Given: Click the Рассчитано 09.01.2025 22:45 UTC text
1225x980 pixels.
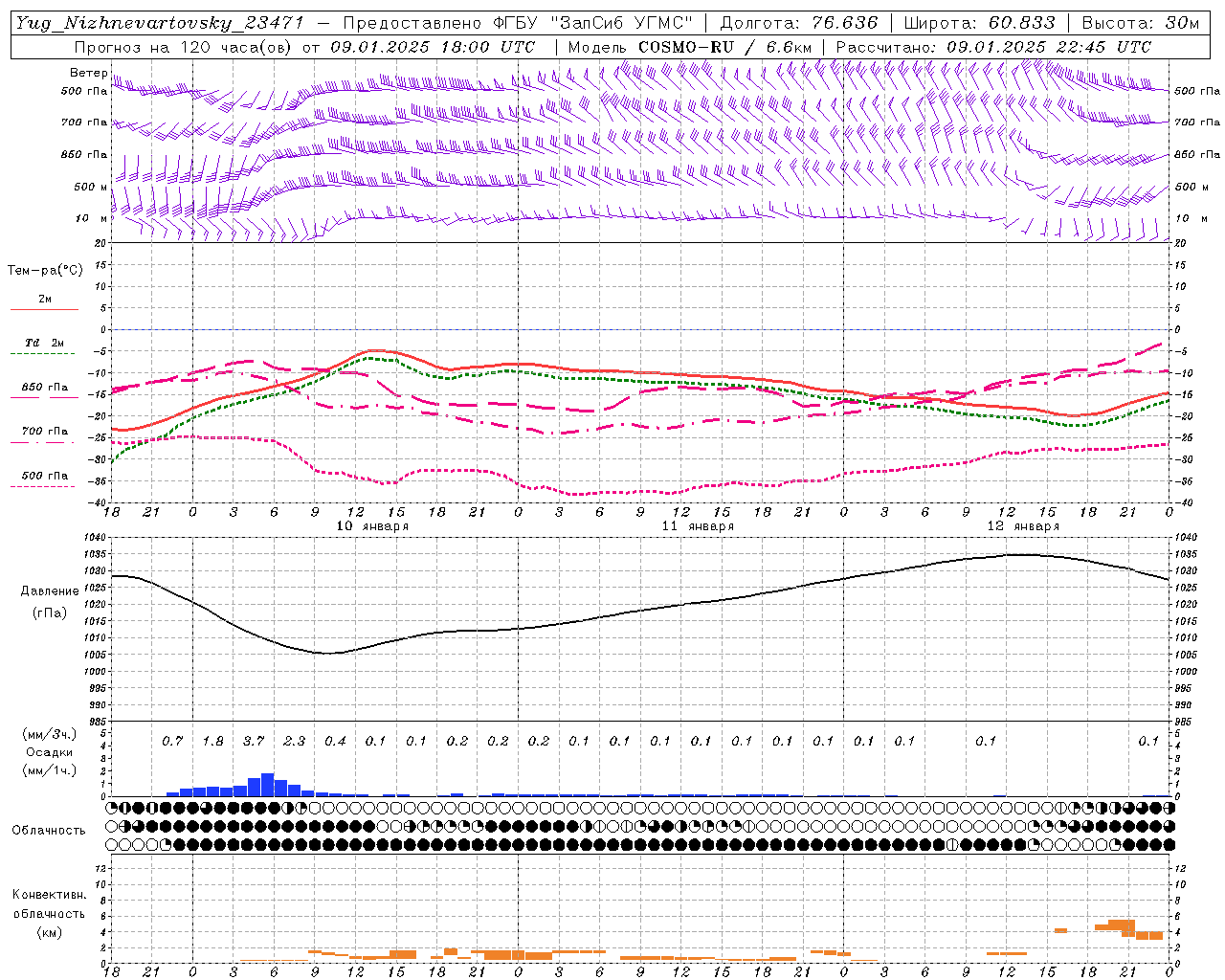Looking at the screenshot, I should (993, 47).
